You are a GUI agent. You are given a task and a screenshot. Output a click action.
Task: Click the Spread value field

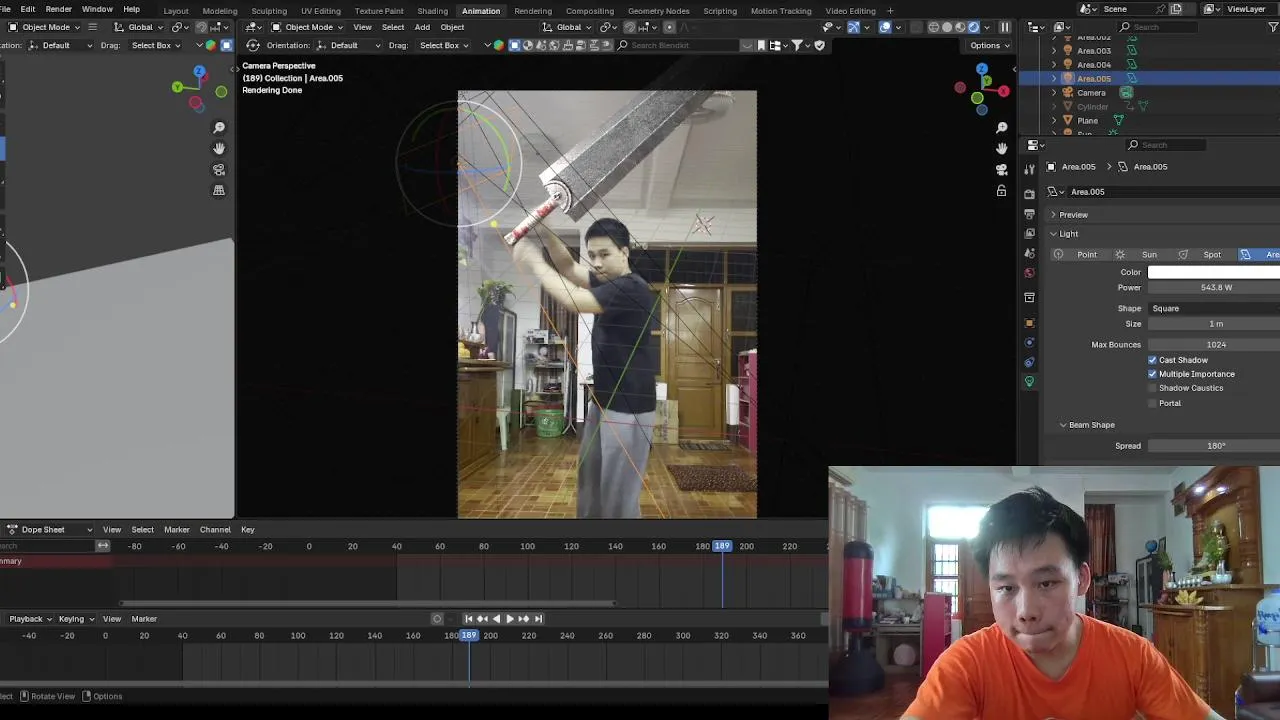tap(1214, 446)
